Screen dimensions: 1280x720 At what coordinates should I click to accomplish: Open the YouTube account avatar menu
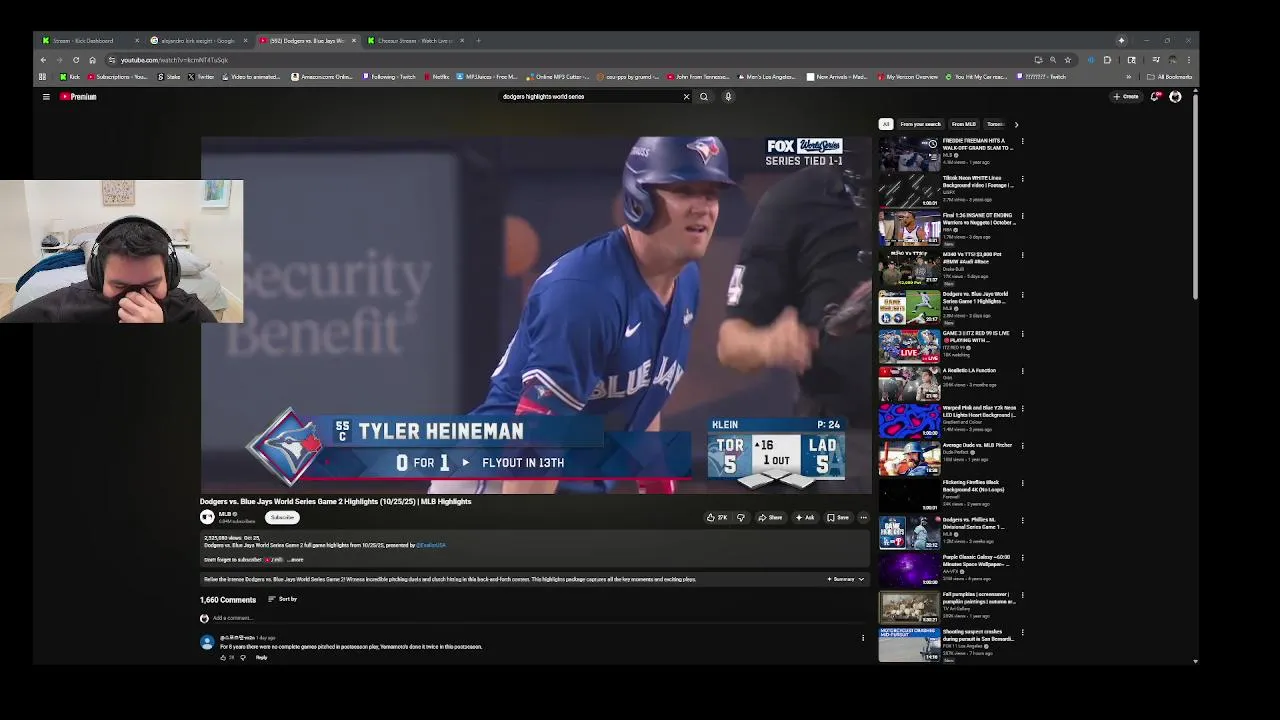coord(1175,97)
